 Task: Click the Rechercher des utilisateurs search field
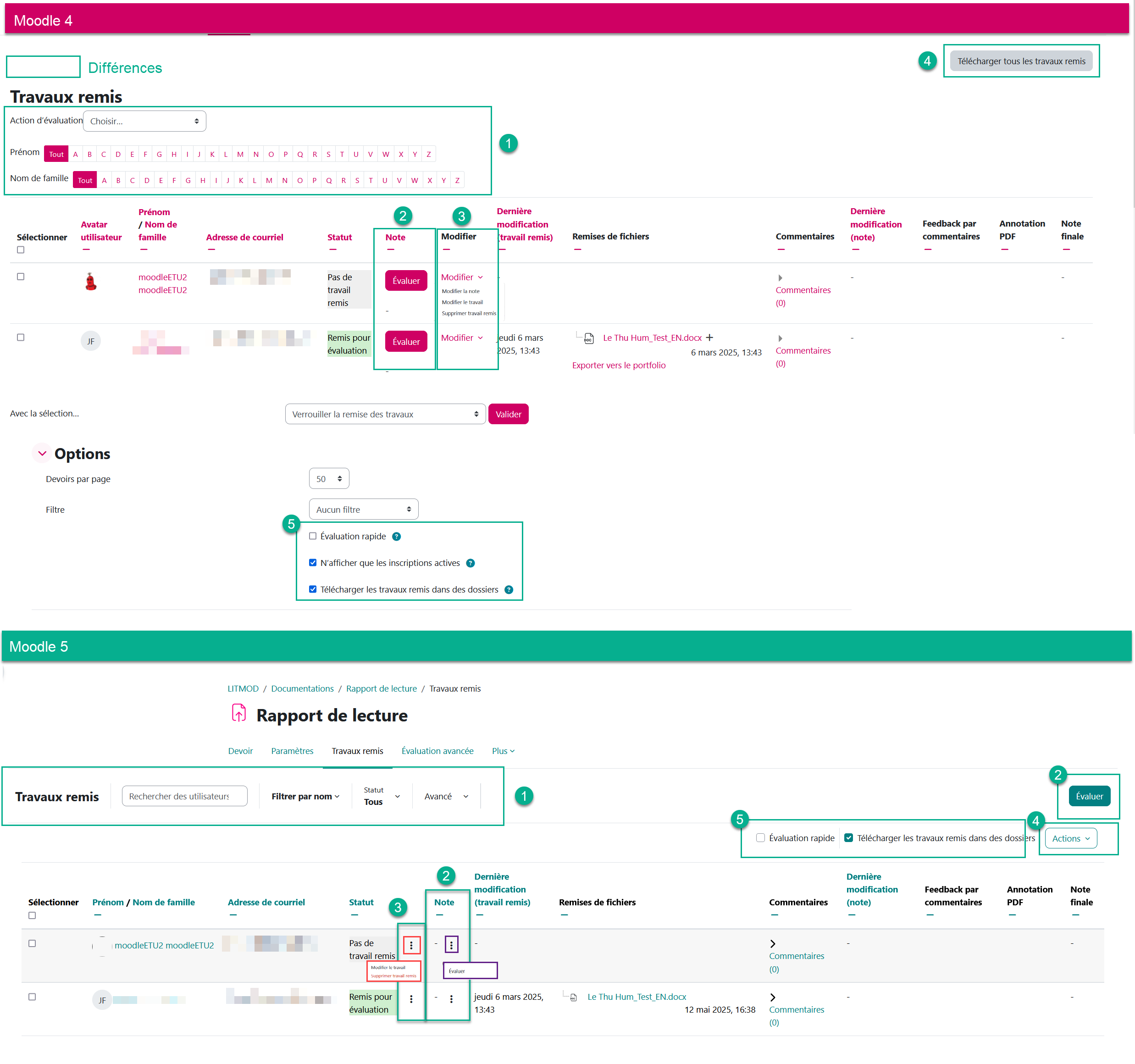(184, 796)
